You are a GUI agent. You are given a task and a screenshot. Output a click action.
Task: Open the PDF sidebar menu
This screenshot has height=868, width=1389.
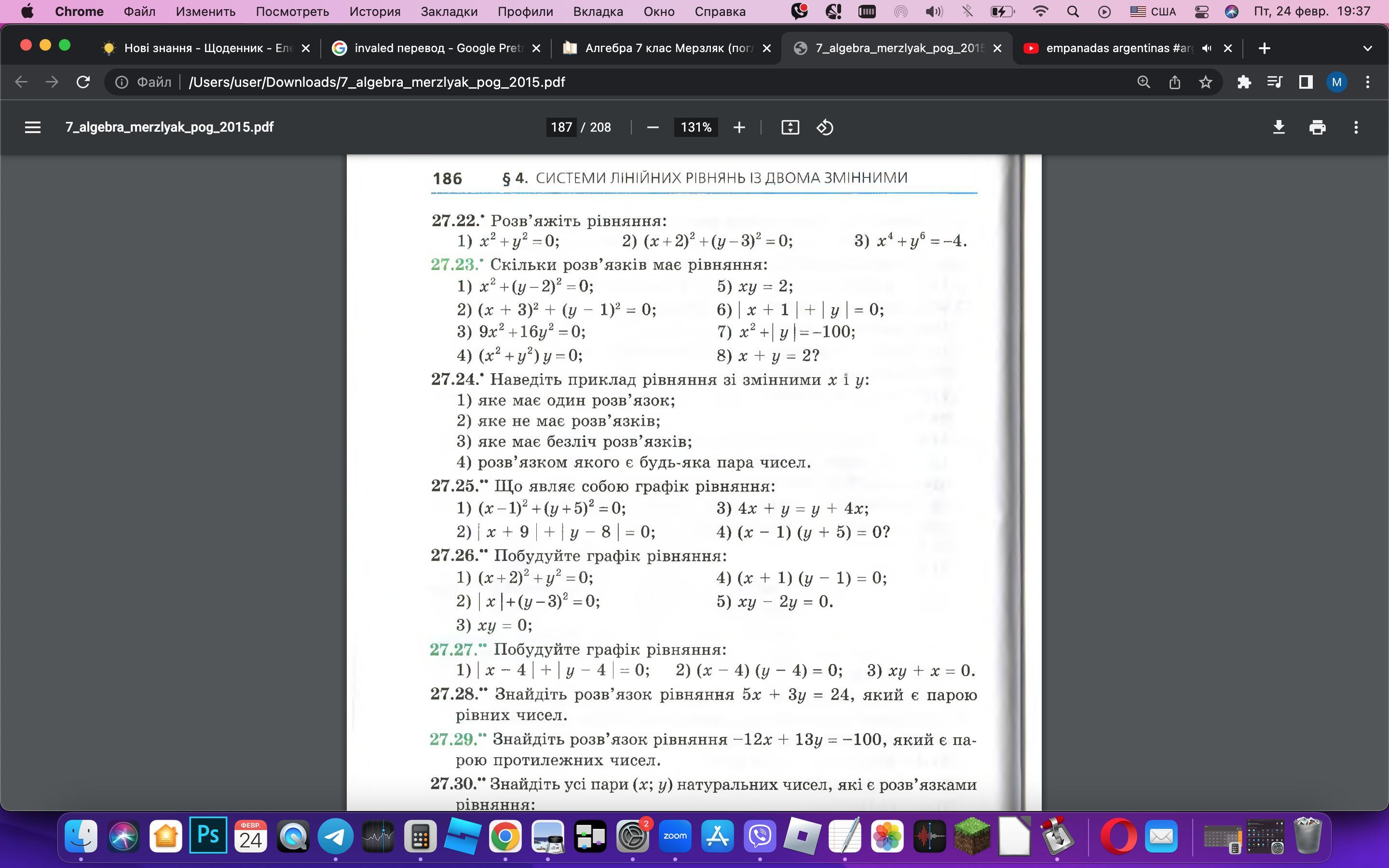click(33, 127)
